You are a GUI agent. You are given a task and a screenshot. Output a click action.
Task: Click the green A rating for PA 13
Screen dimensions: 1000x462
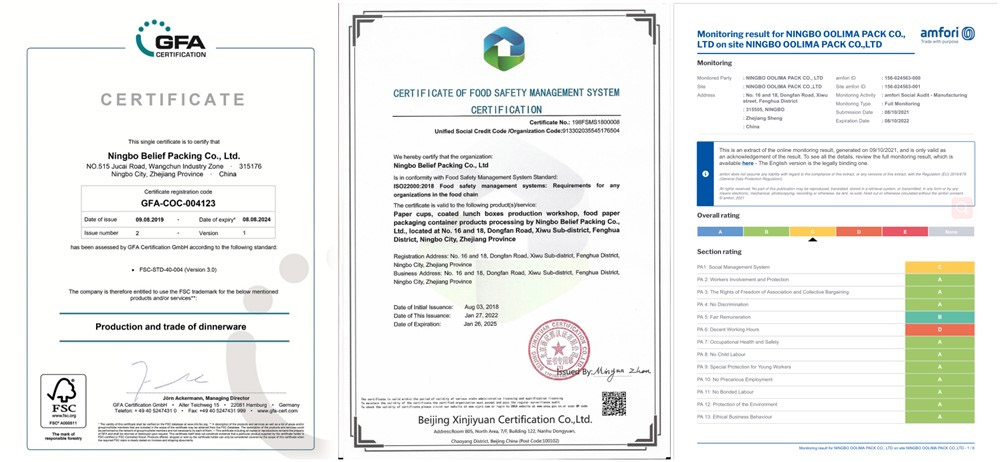pyautogui.click(x=939, y=417)
